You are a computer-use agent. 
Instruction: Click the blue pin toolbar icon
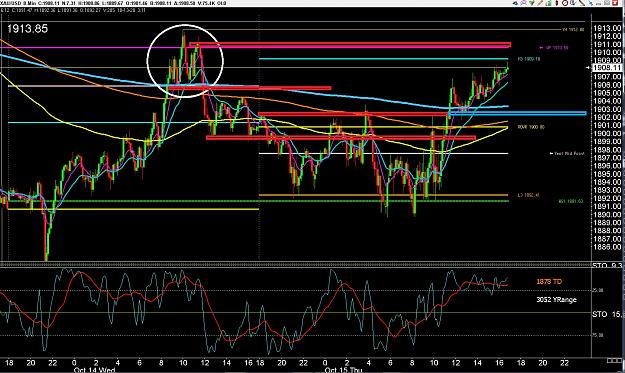(591, 3)
